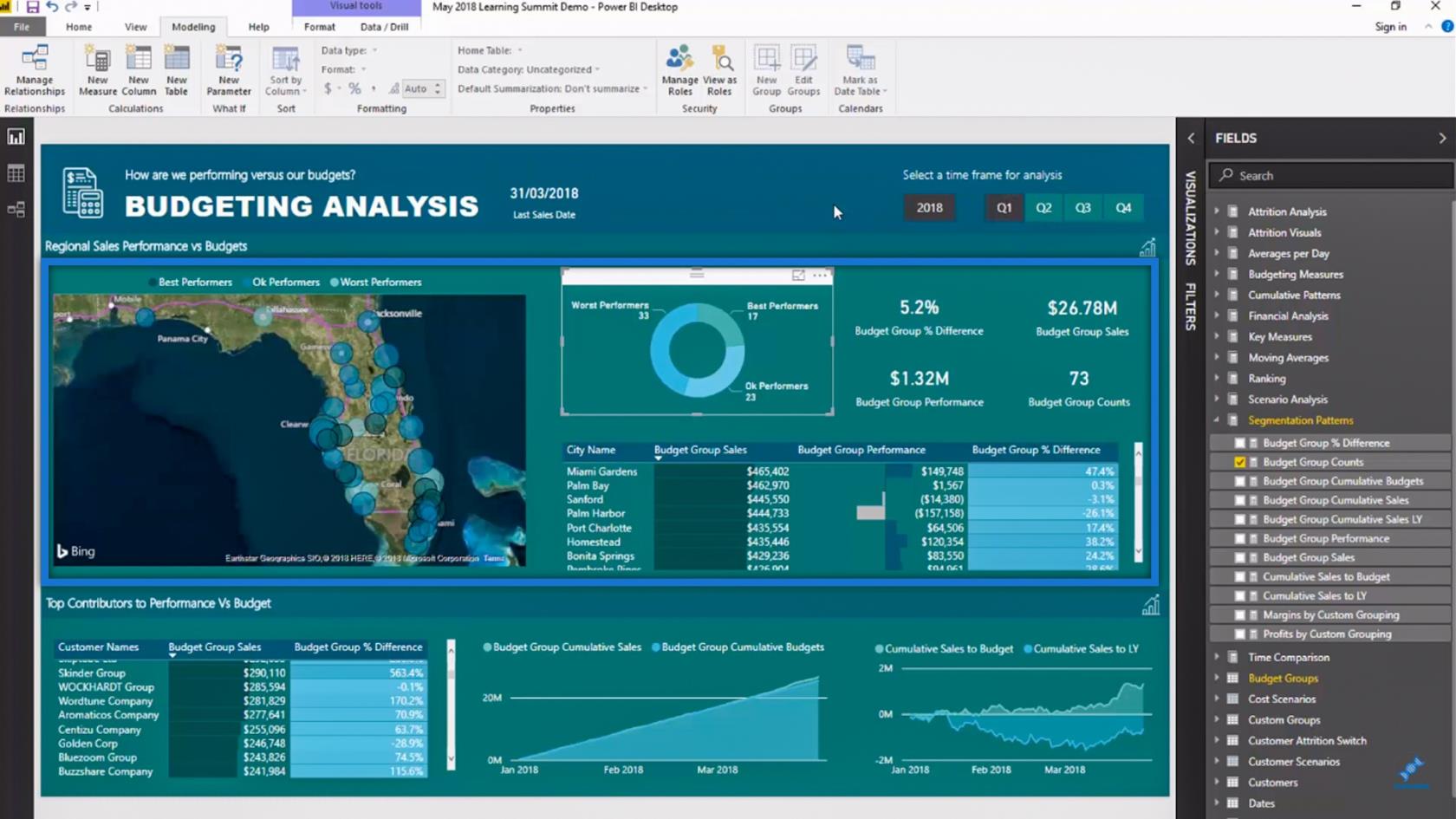Click the Undo icon
The height and width of the screenshot is (819, 1456).
(52, 7)
